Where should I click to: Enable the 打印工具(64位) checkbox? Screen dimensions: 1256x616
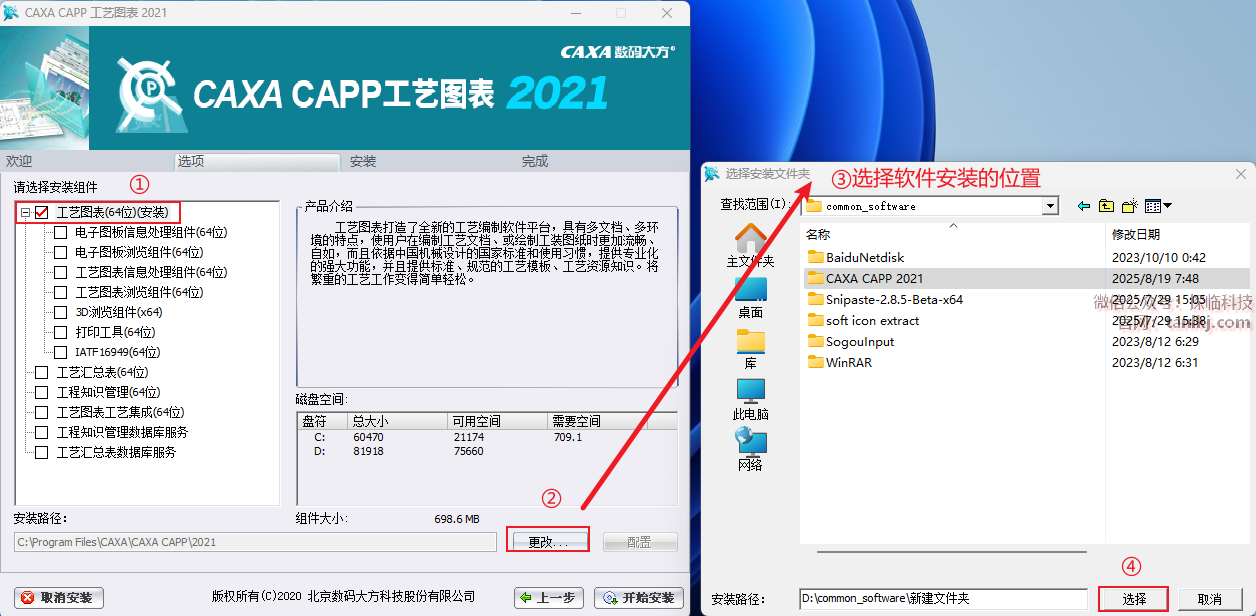coord(61,332)
